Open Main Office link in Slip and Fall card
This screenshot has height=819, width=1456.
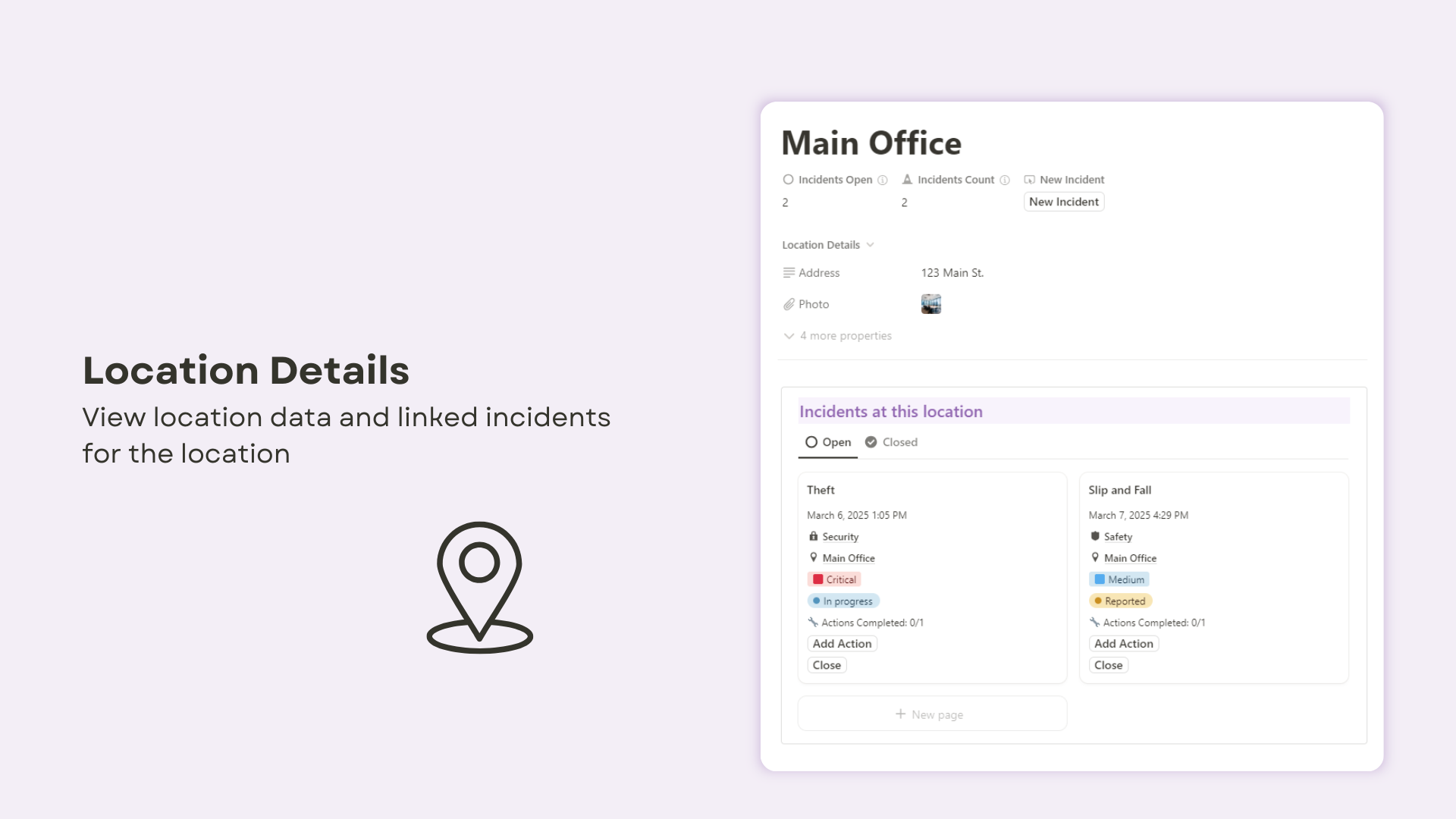point(1130,558)
